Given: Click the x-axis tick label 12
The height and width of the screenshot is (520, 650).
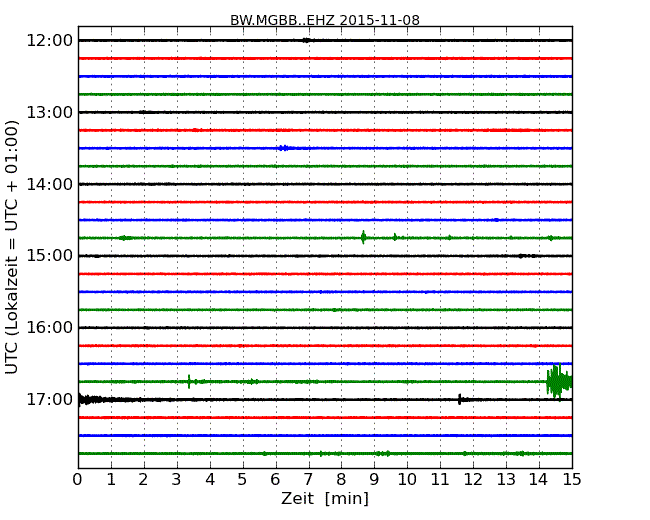Looking at the screenshot, I should coord(473,480).
